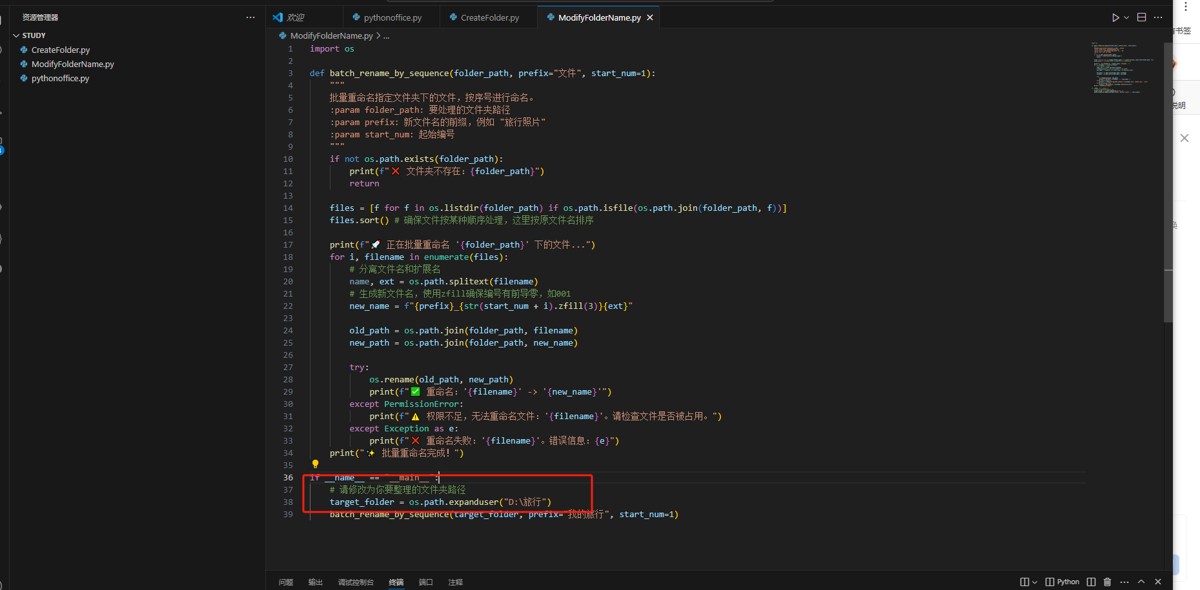Select pythonoffice.py in the file tree
1200x590 pixels.
point(60,78)
